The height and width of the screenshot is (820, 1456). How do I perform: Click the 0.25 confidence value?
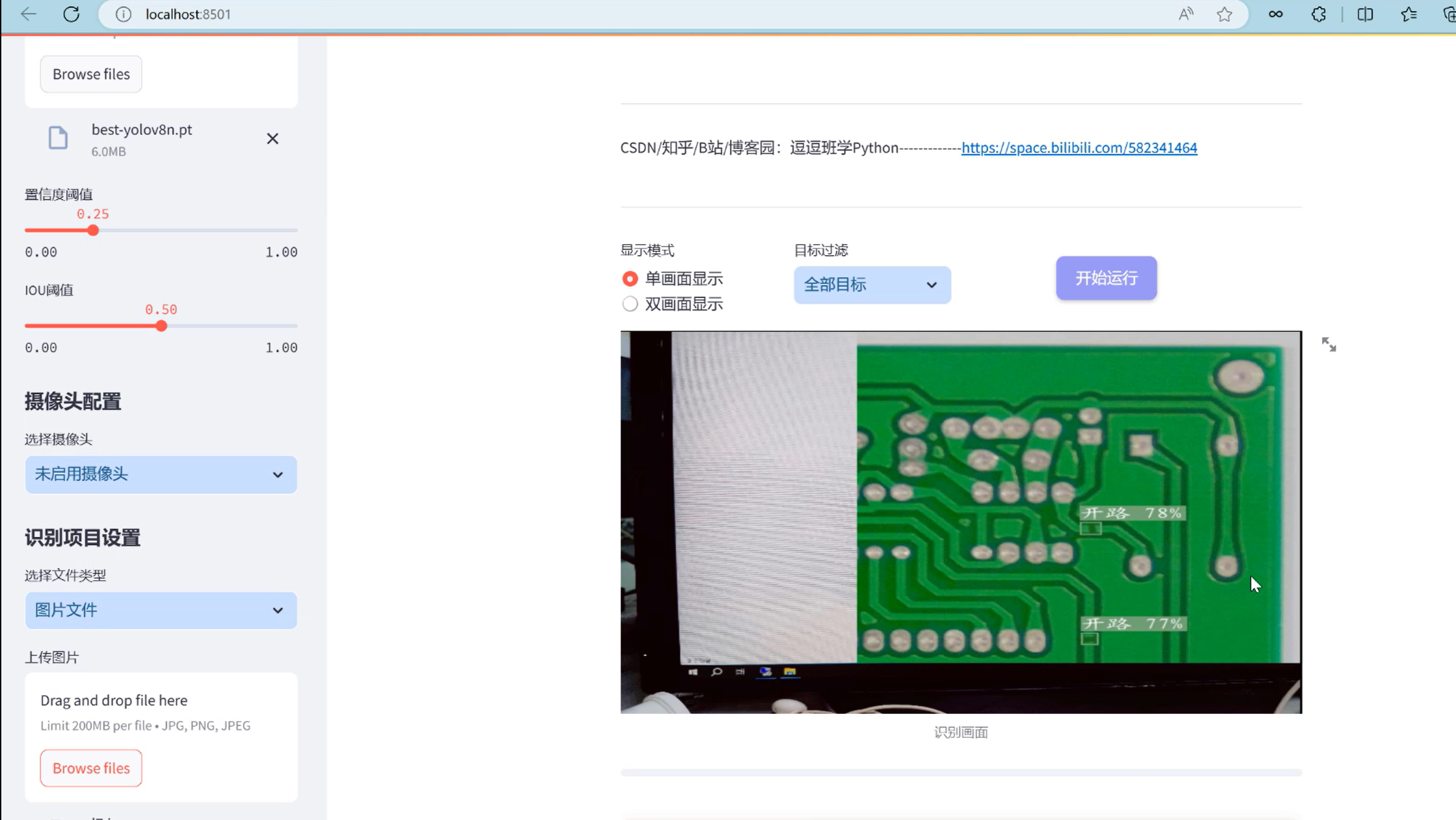pos(93,214)
